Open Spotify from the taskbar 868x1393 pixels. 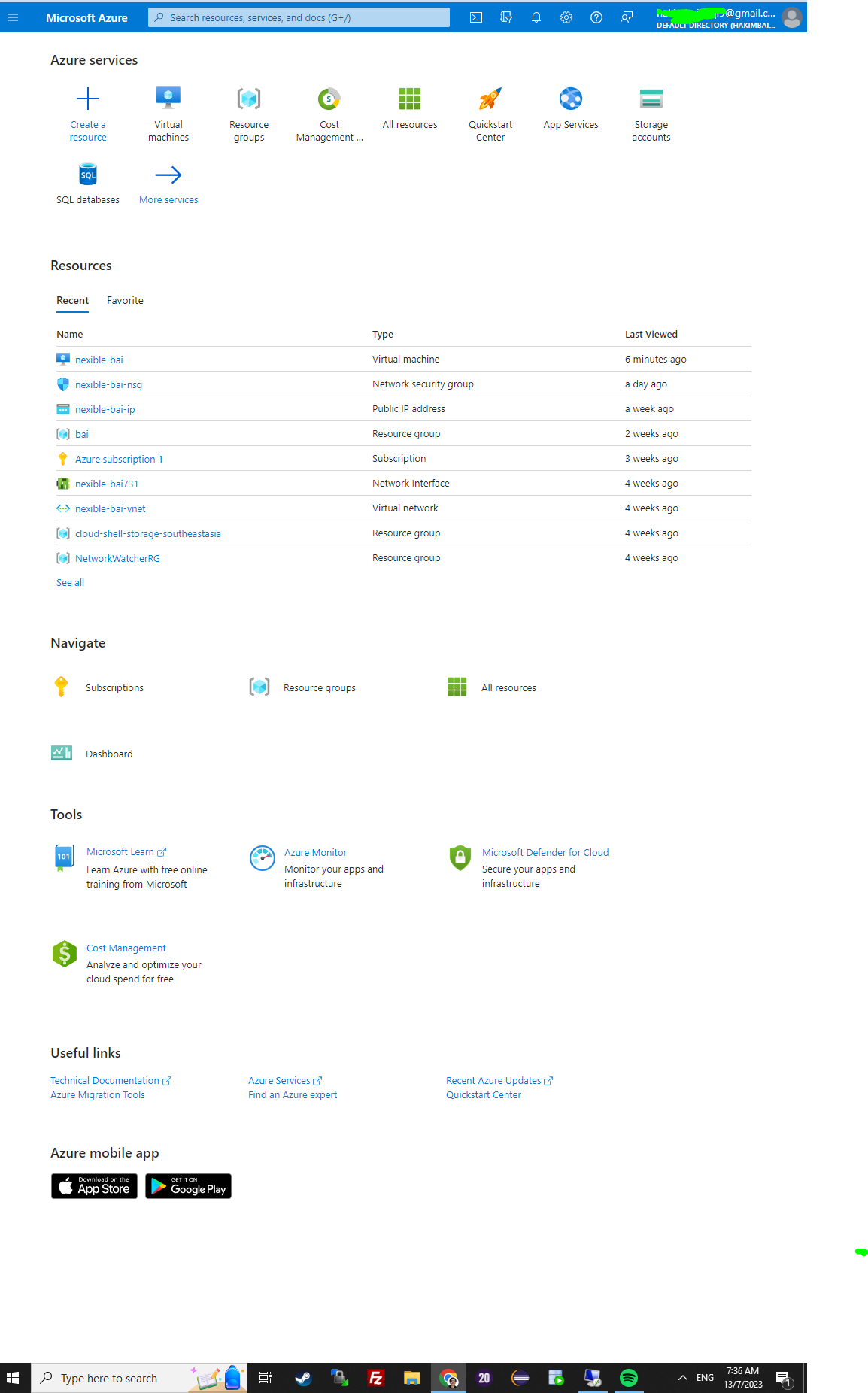629,1378
